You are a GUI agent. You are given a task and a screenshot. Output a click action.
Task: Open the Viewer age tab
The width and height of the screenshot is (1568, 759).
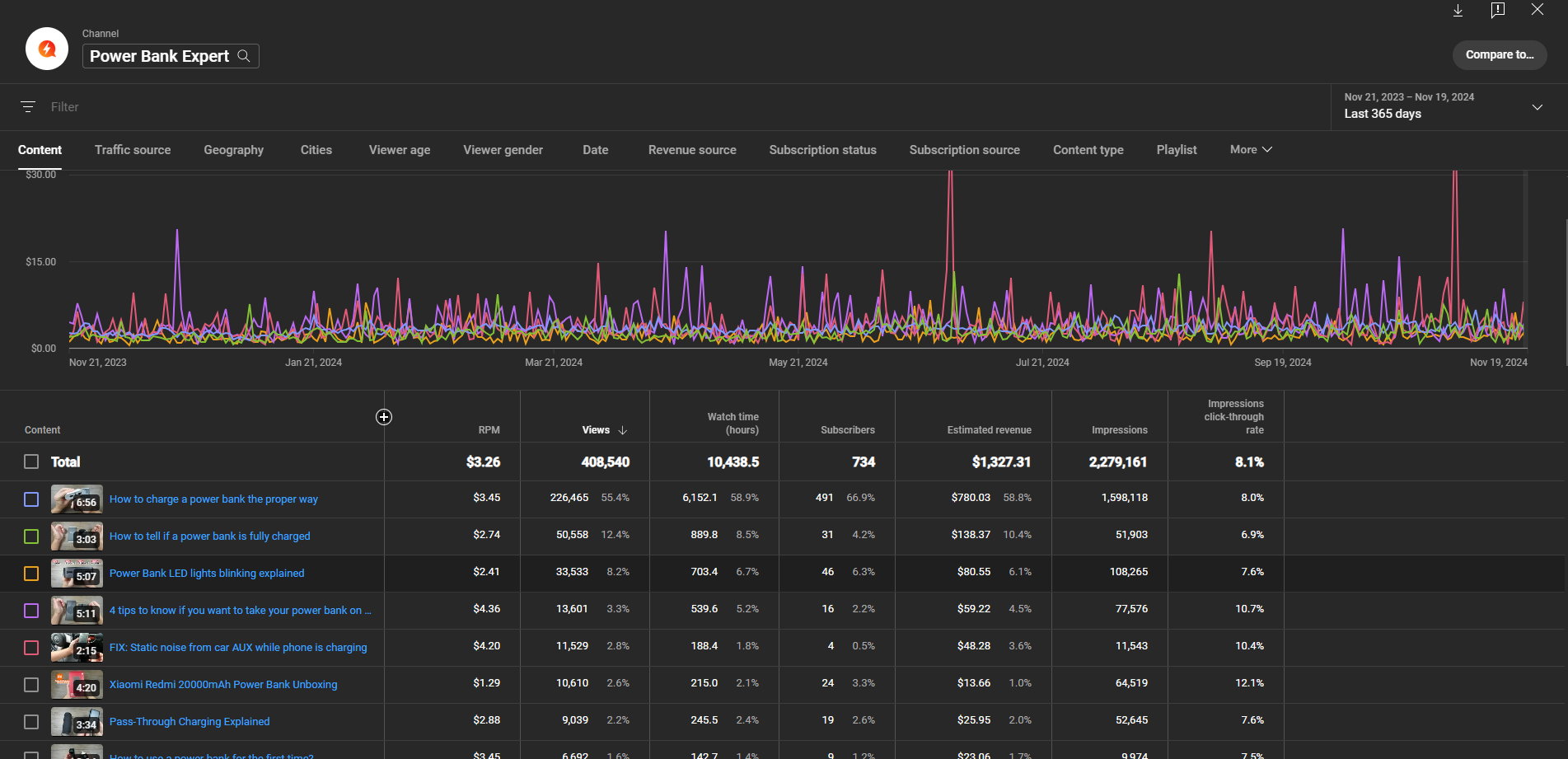coord(400,150)
